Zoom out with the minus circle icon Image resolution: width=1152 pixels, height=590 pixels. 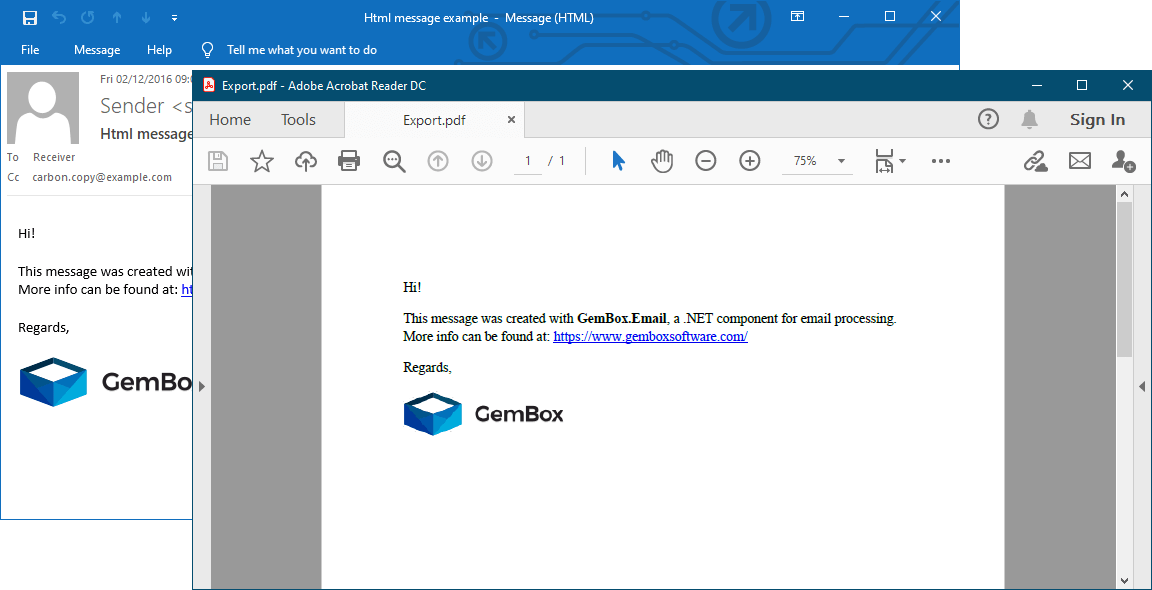[706, 161]
